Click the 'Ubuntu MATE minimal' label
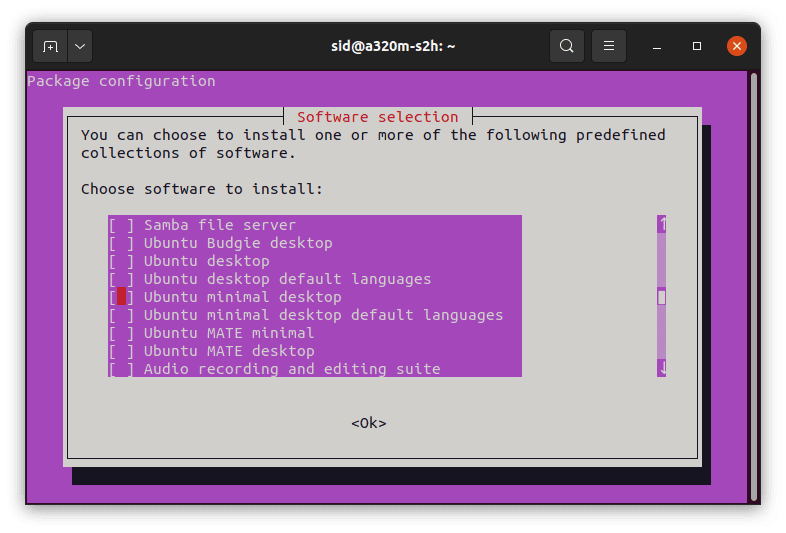Screen dimensions: 786x533 (x=229, y=333)
